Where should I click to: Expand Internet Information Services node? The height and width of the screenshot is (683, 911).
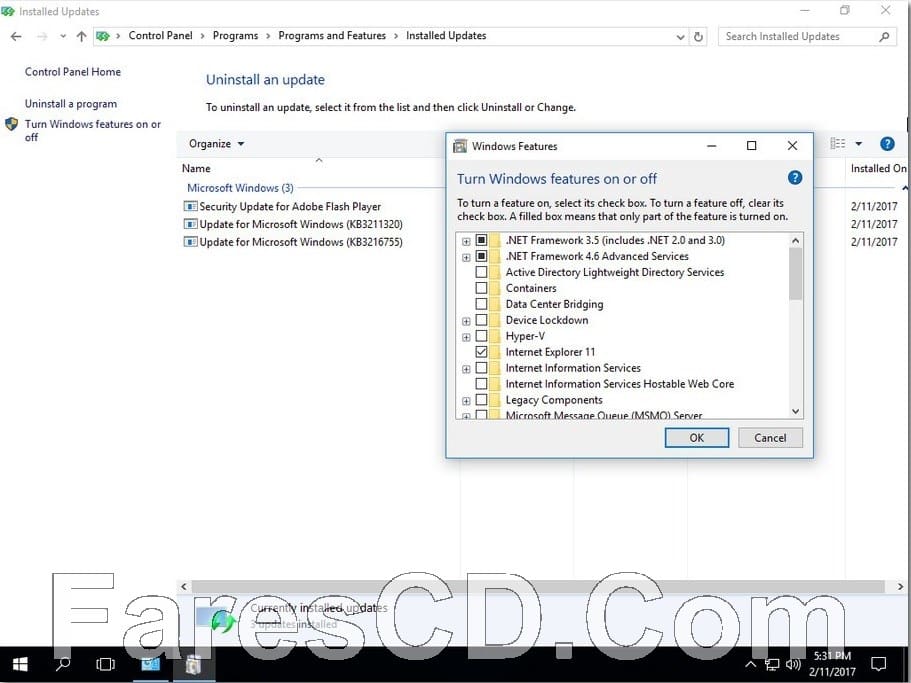466,369
